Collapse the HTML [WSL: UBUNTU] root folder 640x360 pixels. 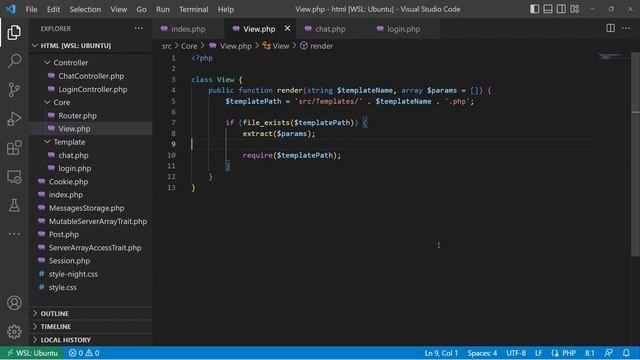click(91, 46)
